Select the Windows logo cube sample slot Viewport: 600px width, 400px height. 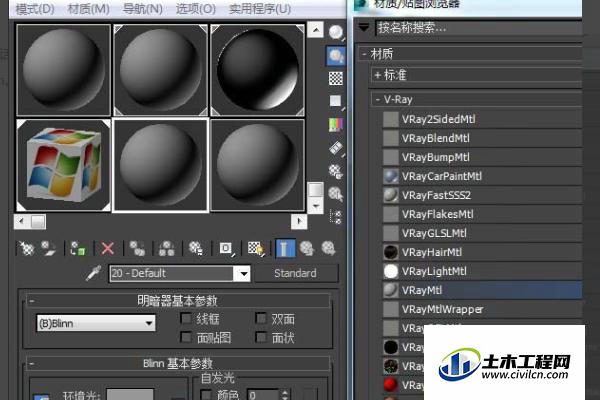point(64,165)
